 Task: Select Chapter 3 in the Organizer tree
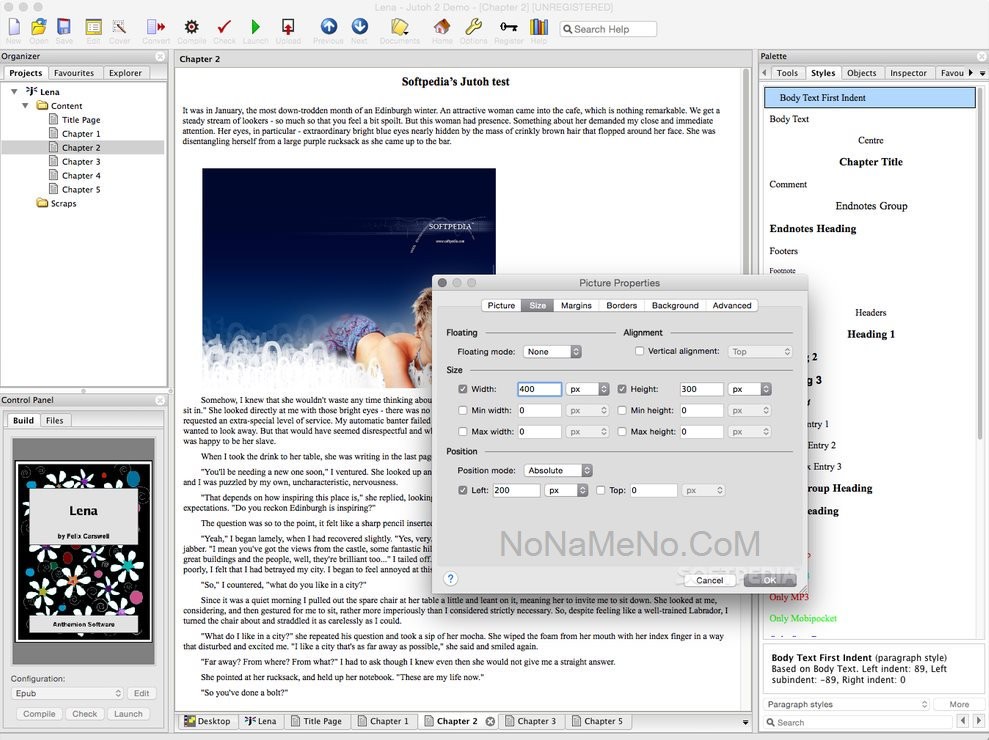(81, 161)
